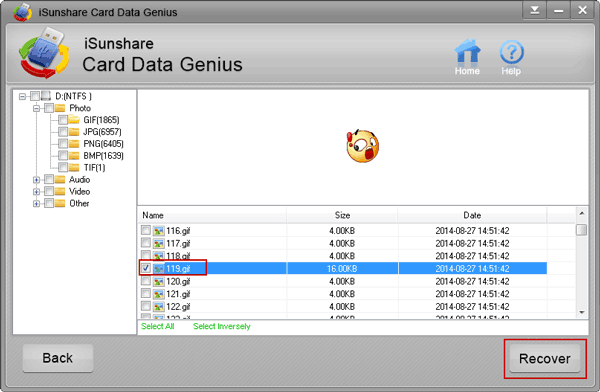Click the date cell of 121.gif
Image resolution: width=600 pixels, height=392 pixels.
click(472, 294)
